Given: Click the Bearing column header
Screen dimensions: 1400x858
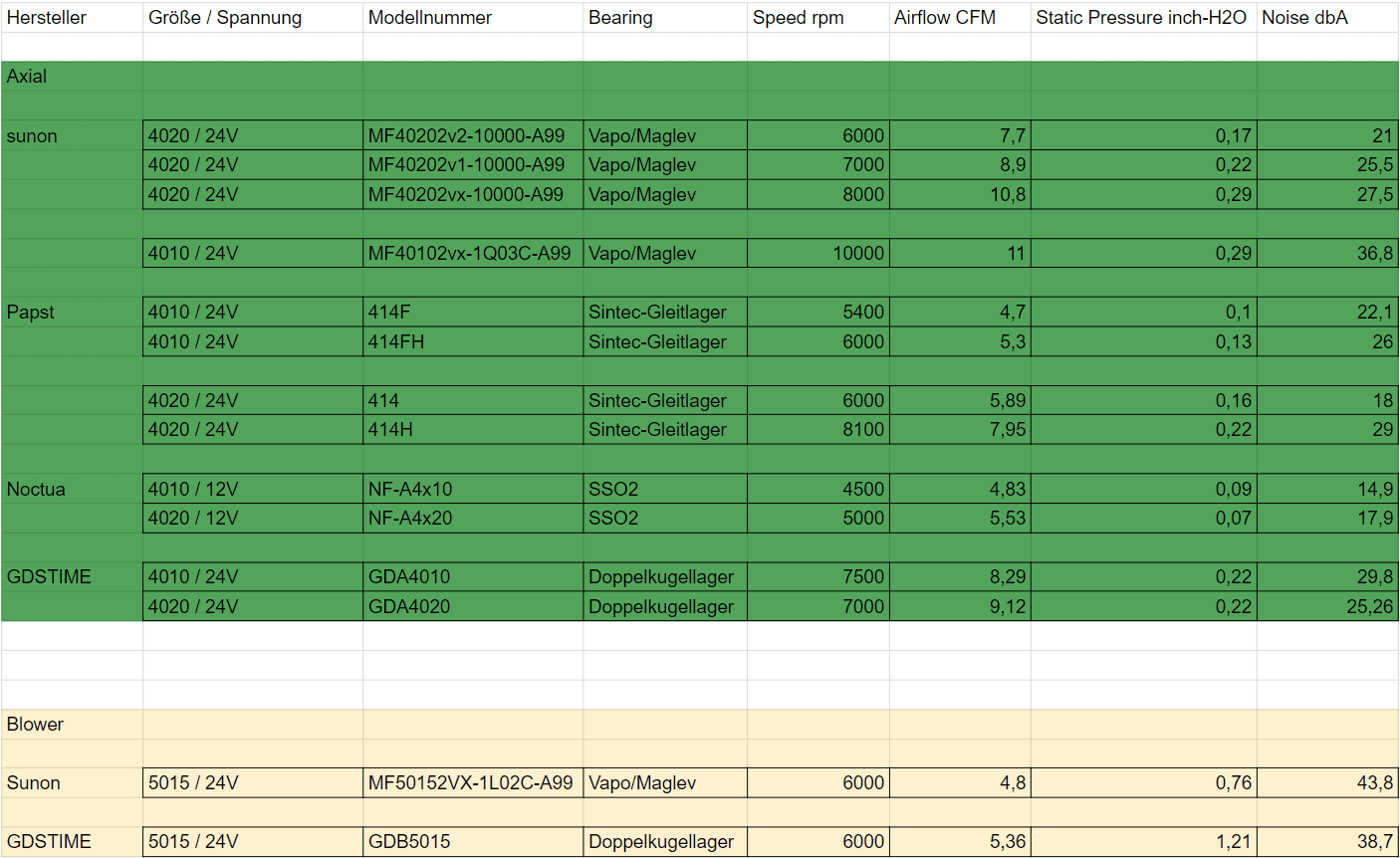Looking at the screenshot, I should (x=665, y=18).
